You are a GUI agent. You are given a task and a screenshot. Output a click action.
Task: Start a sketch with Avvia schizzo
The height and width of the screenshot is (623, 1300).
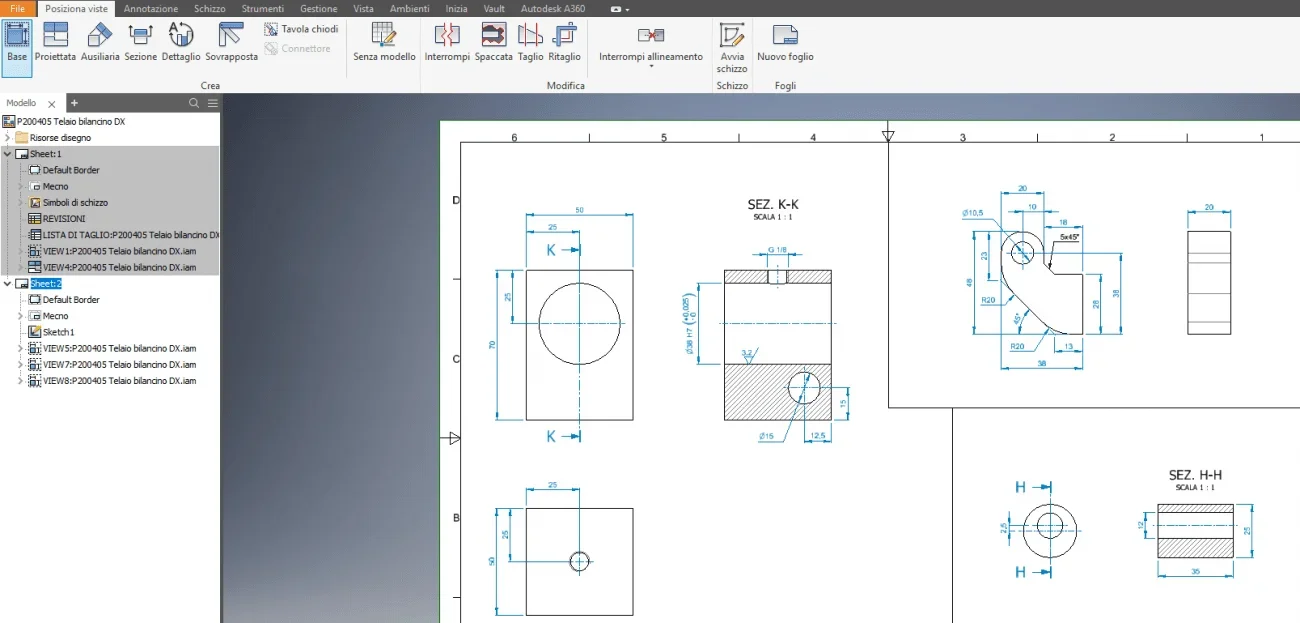[x=732, y=47]
